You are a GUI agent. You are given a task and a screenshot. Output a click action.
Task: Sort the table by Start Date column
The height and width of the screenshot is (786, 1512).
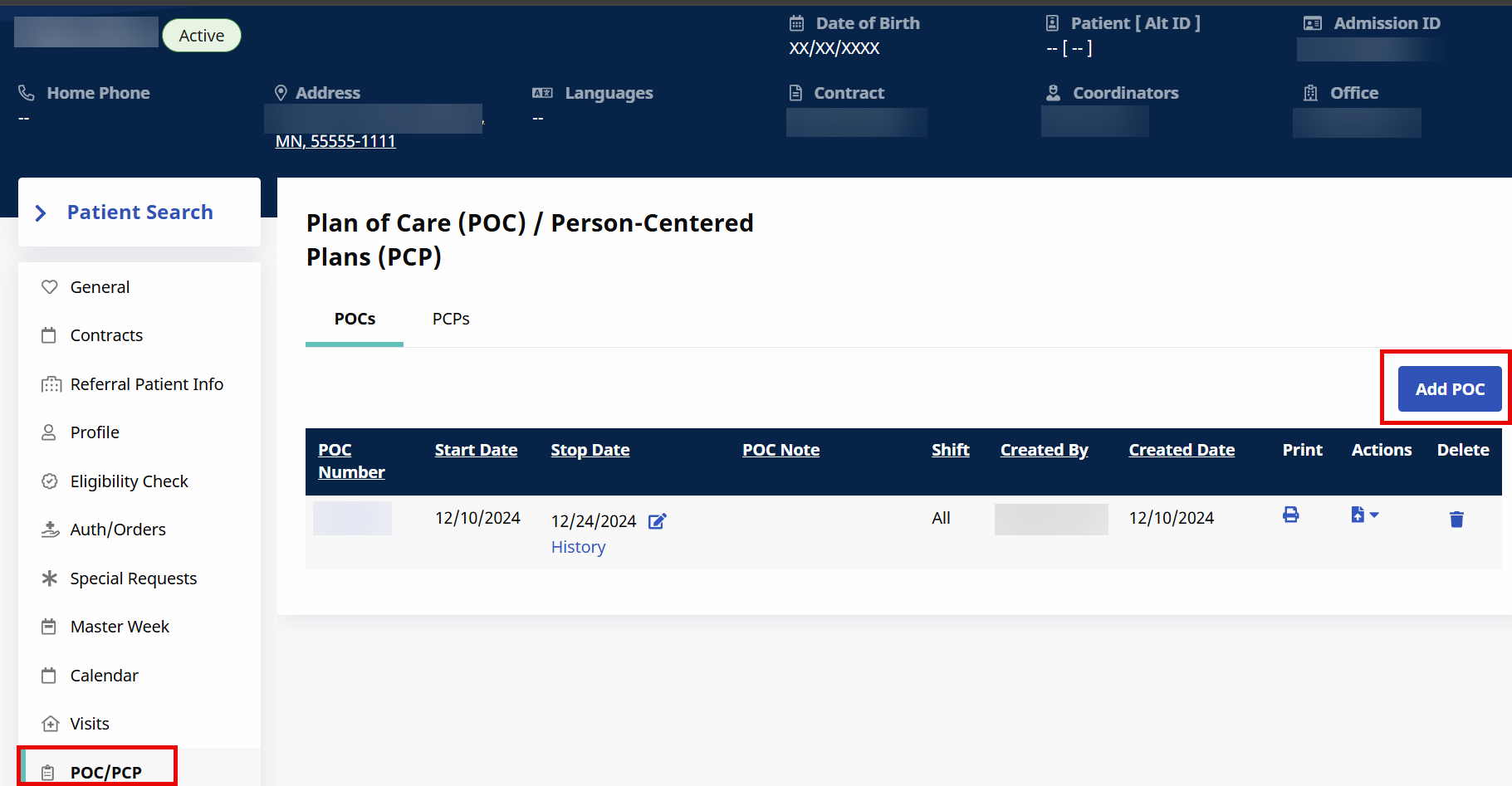(x=476, y=450)
